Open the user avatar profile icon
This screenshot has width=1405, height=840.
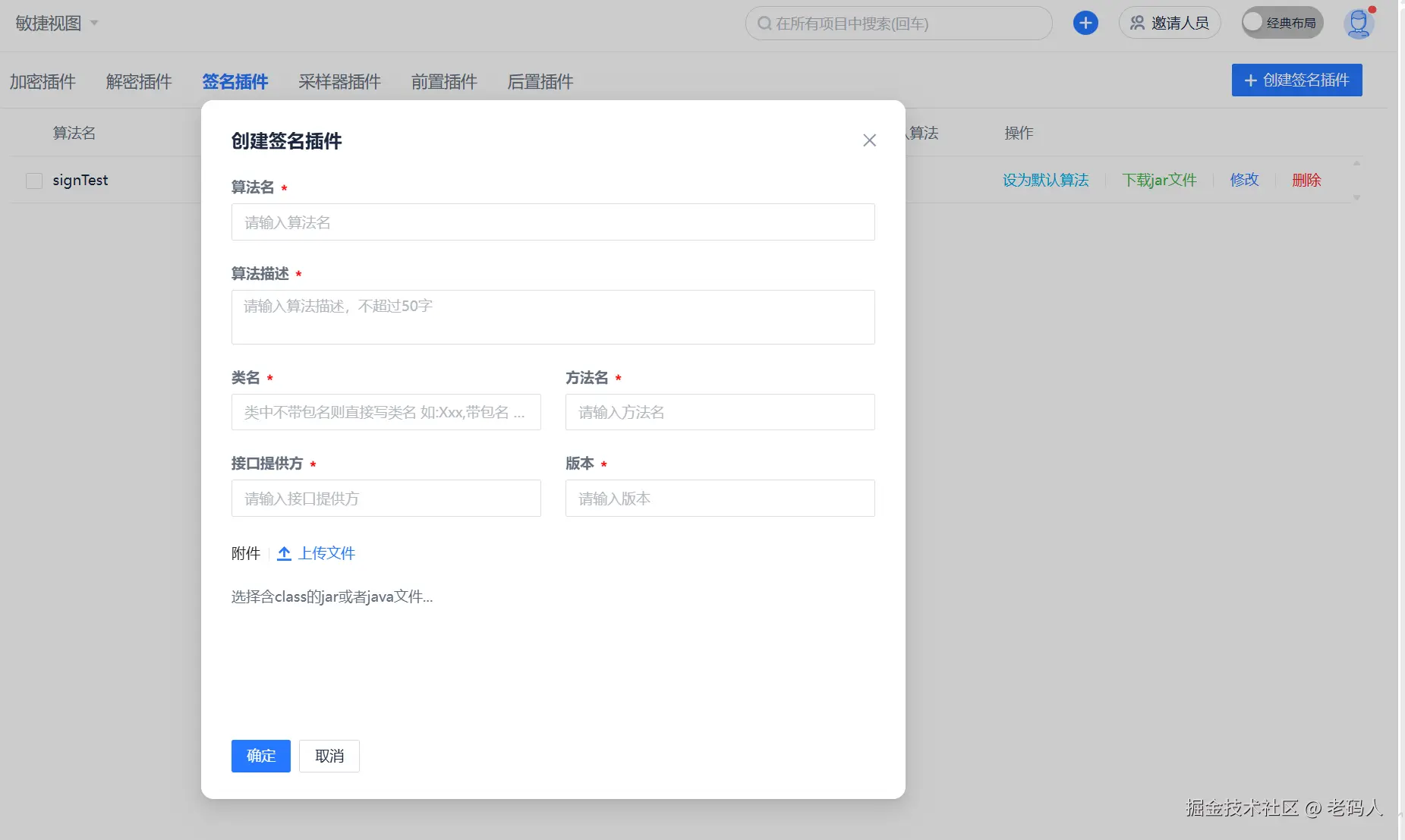click(x=1358, y=23)
